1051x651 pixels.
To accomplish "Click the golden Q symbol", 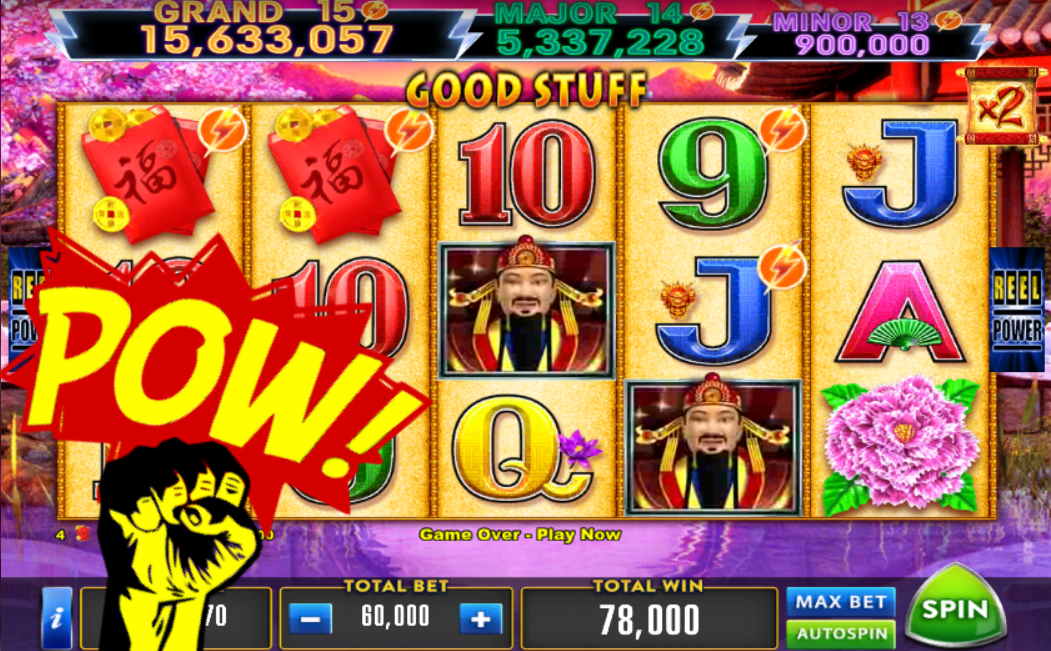I will [523, 449].
